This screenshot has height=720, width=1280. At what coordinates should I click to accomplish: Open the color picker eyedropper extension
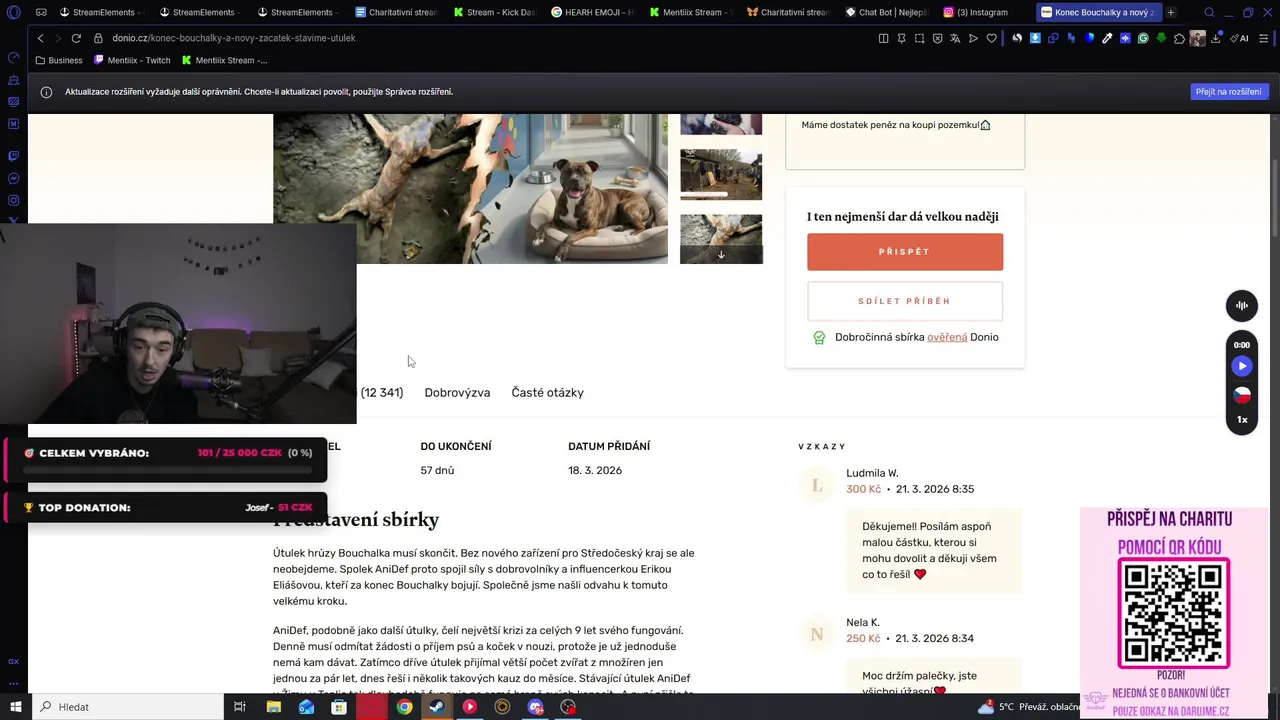coord(1107,38)
